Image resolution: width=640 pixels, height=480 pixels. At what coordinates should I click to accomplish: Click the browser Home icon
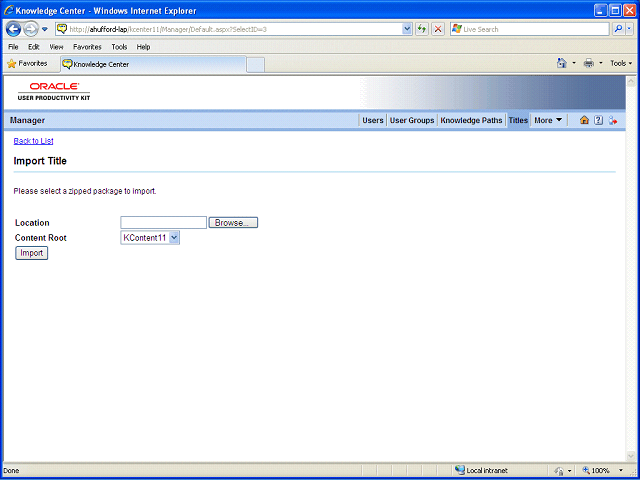pos(562,63)
